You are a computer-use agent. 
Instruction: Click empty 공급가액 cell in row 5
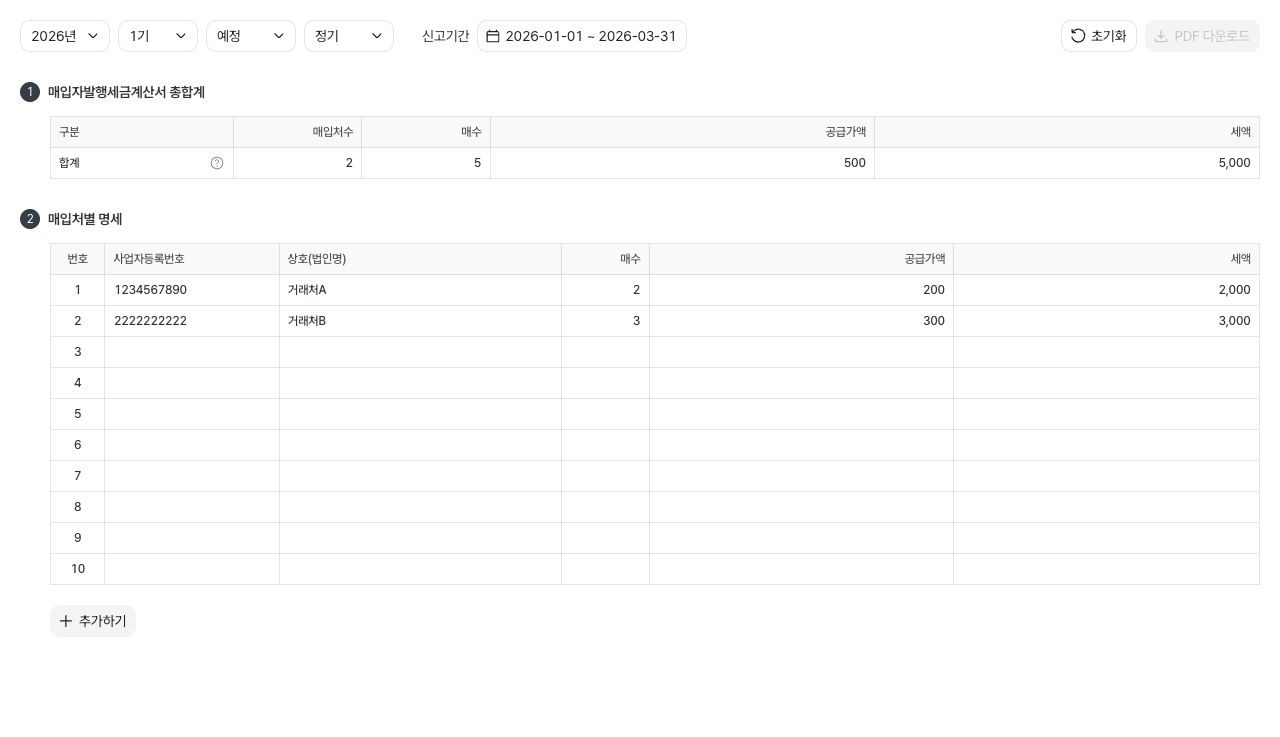point(801,414)
